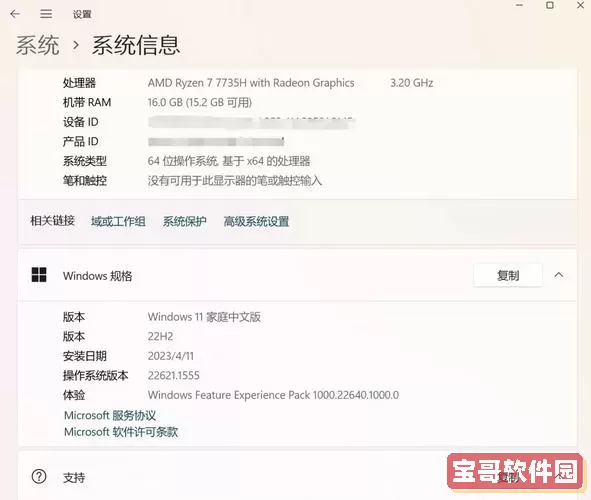
Task: Click the Windows 规格 heading
Action: click(x=98, y=276)
